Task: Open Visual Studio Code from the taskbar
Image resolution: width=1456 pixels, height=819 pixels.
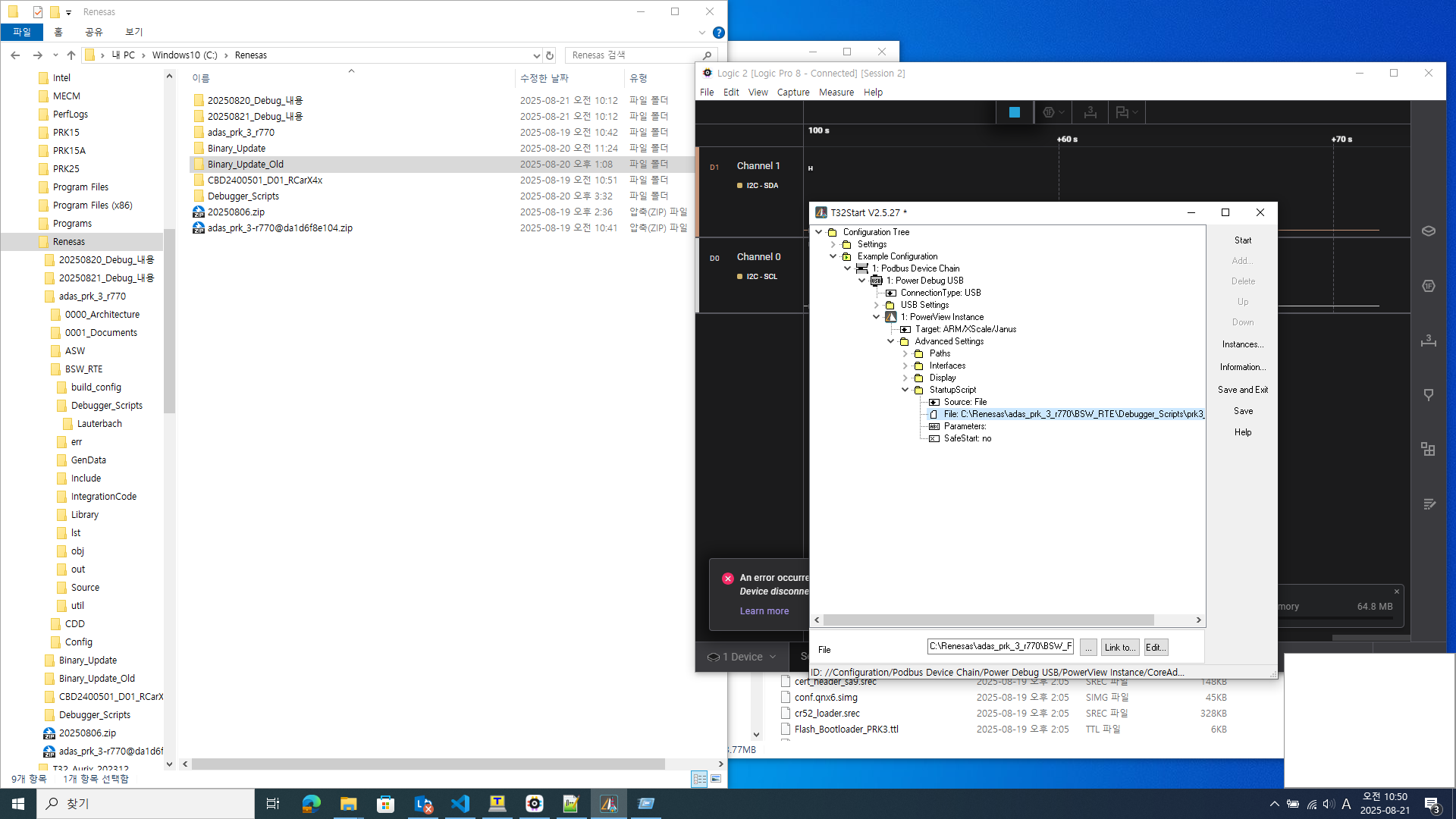Action: (x=460, y=804)
